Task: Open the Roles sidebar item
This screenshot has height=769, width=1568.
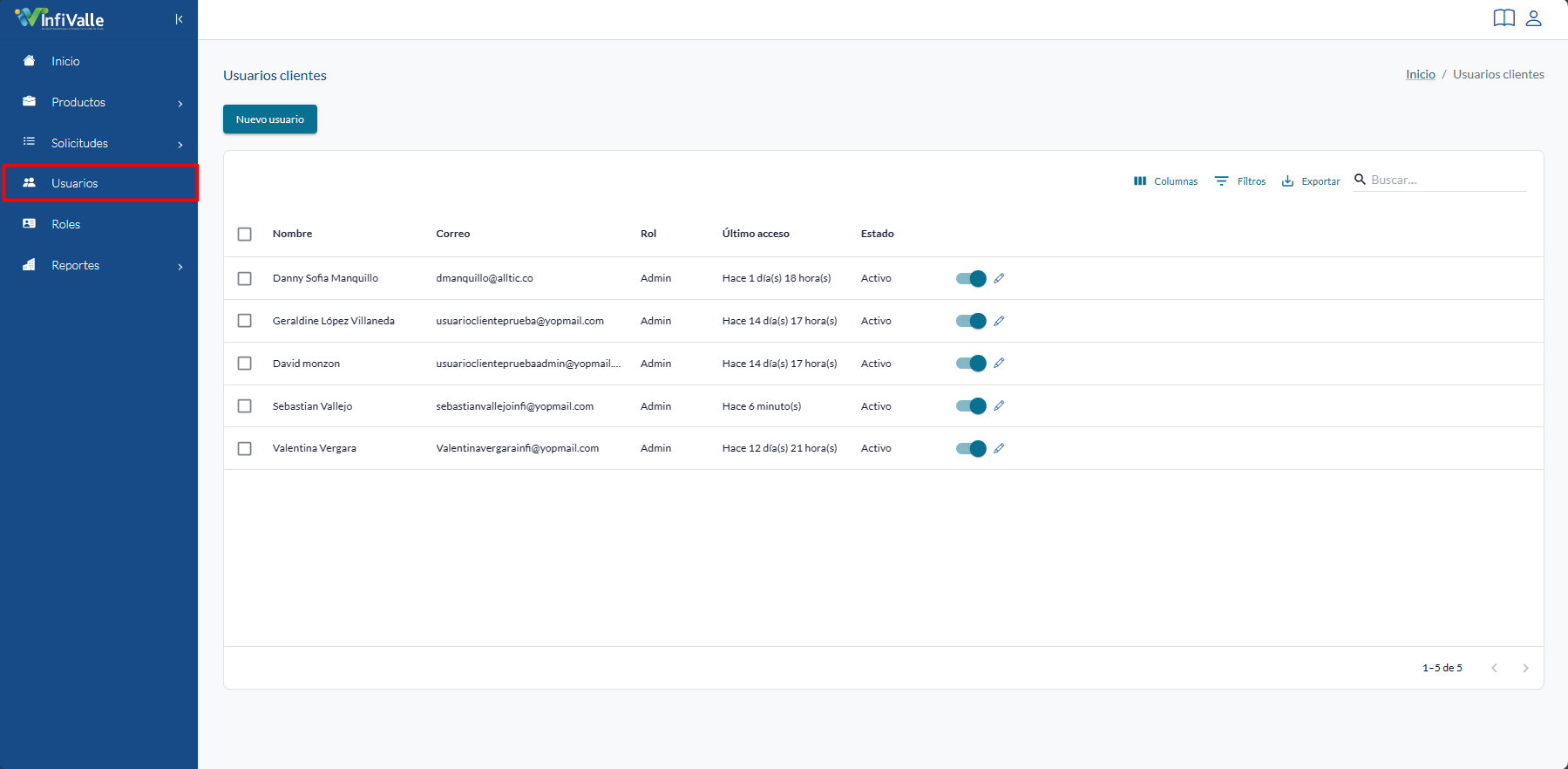Action: [99, 224]
